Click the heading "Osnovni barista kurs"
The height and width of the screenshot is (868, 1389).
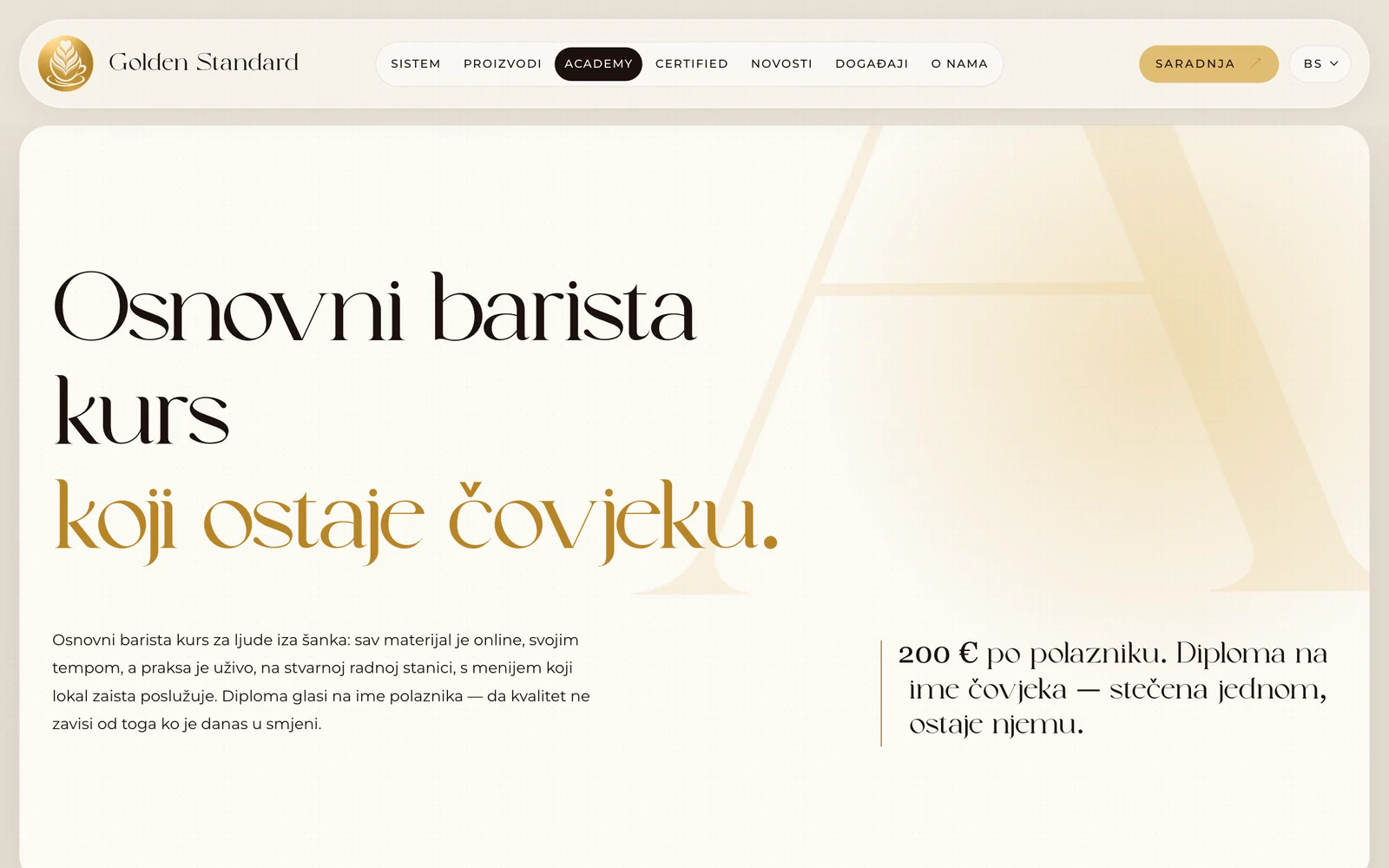375,359
